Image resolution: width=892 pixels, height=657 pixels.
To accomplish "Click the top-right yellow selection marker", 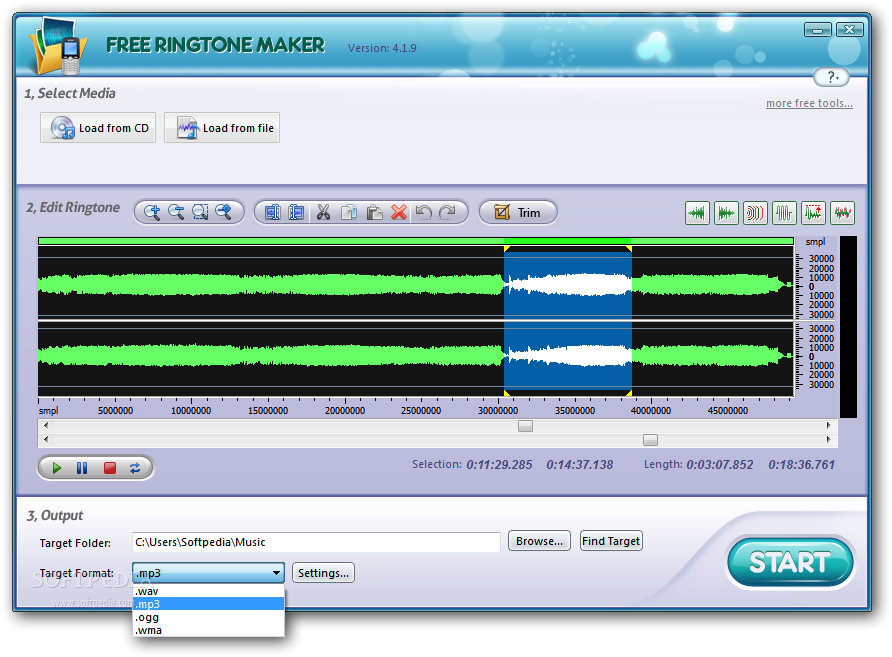I will pyautogui.click(x=629, y=249).
